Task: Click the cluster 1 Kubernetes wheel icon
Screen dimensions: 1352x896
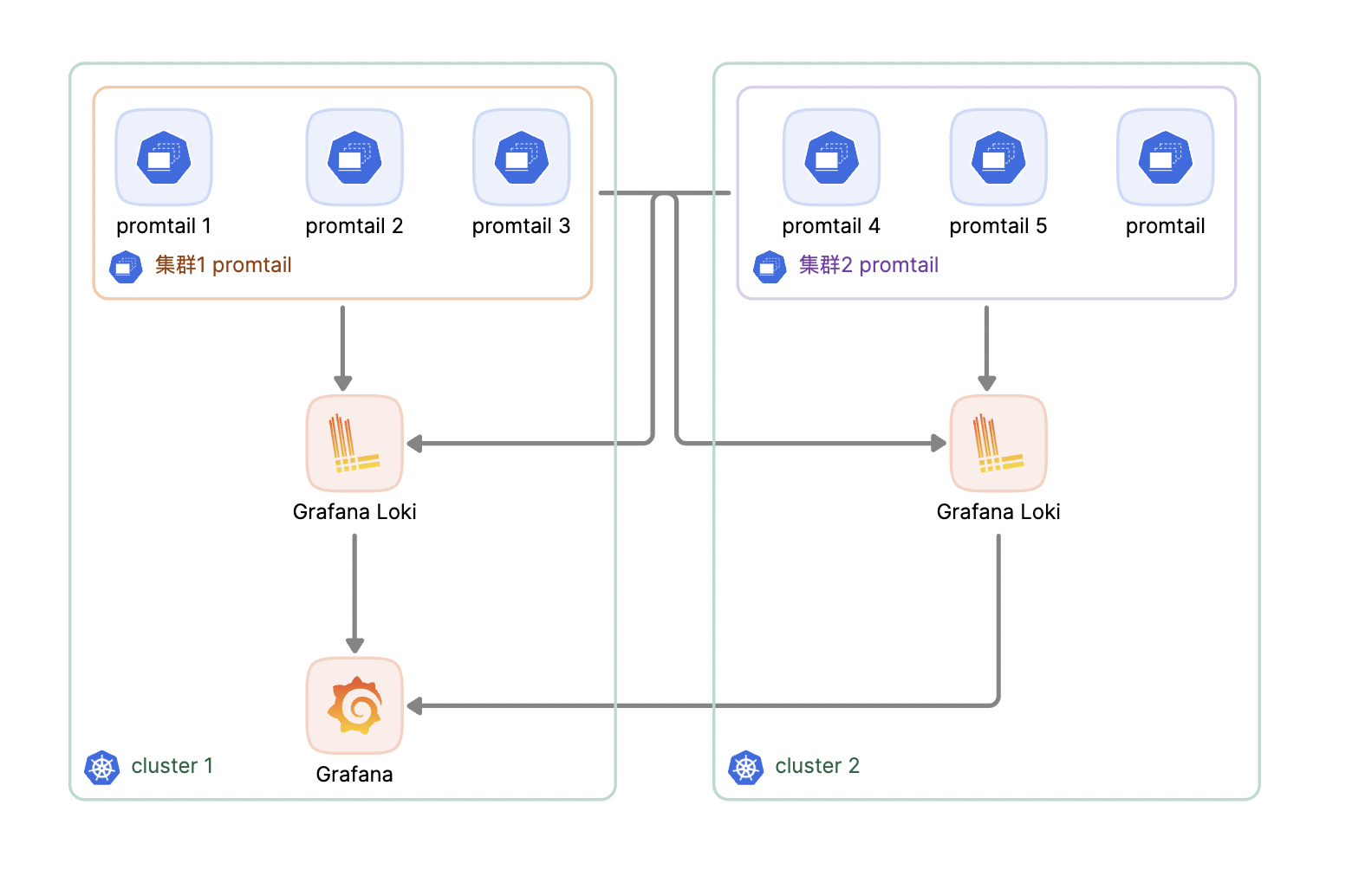Action: pos(102,767)
